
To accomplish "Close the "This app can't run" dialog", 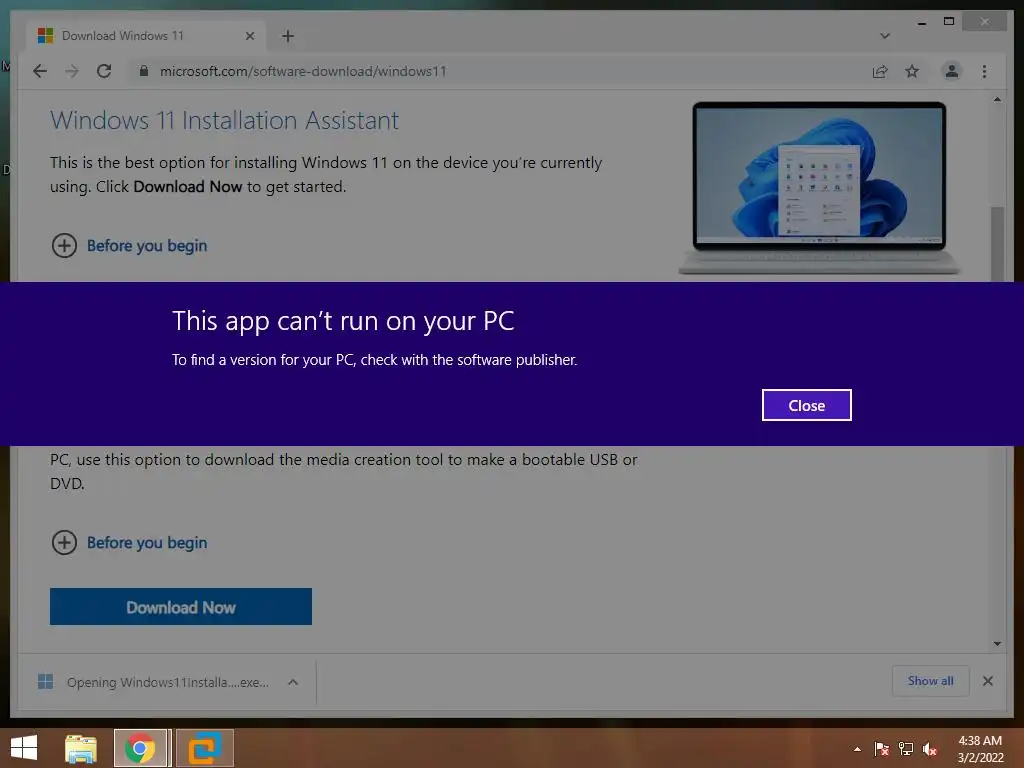I will coord(807,405).
